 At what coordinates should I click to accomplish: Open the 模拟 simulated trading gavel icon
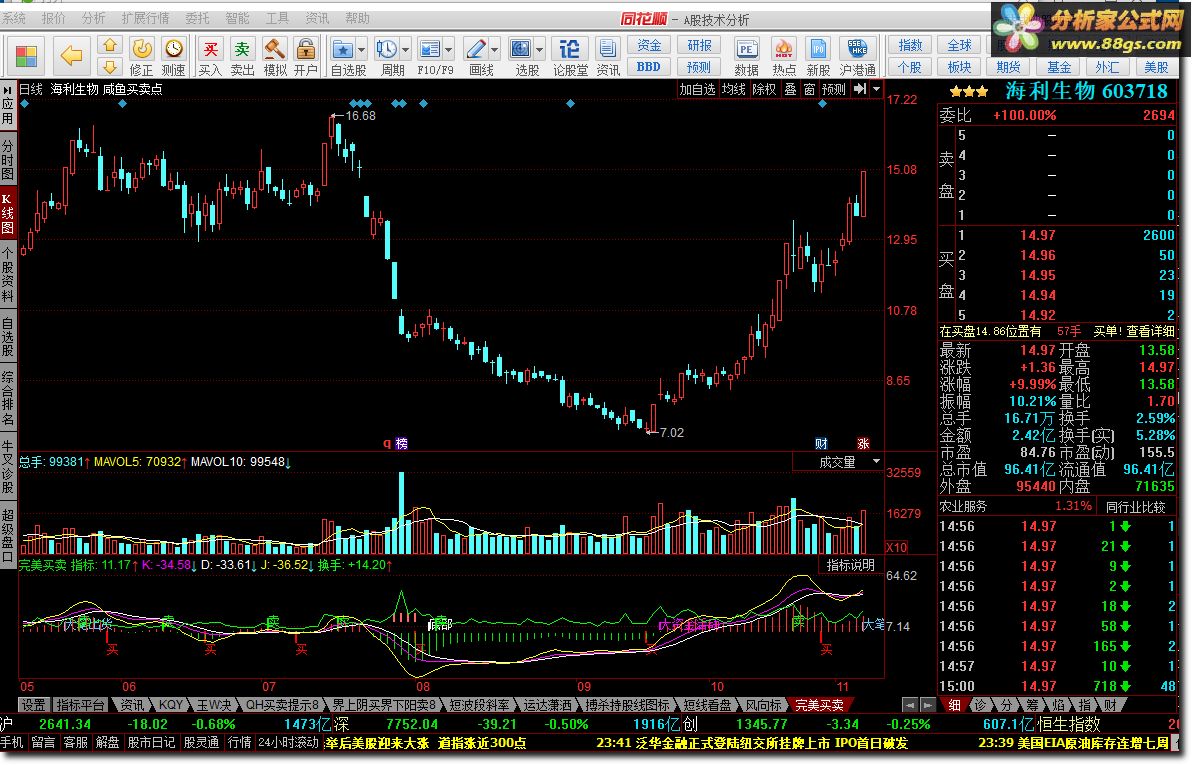tap(275, 56)
